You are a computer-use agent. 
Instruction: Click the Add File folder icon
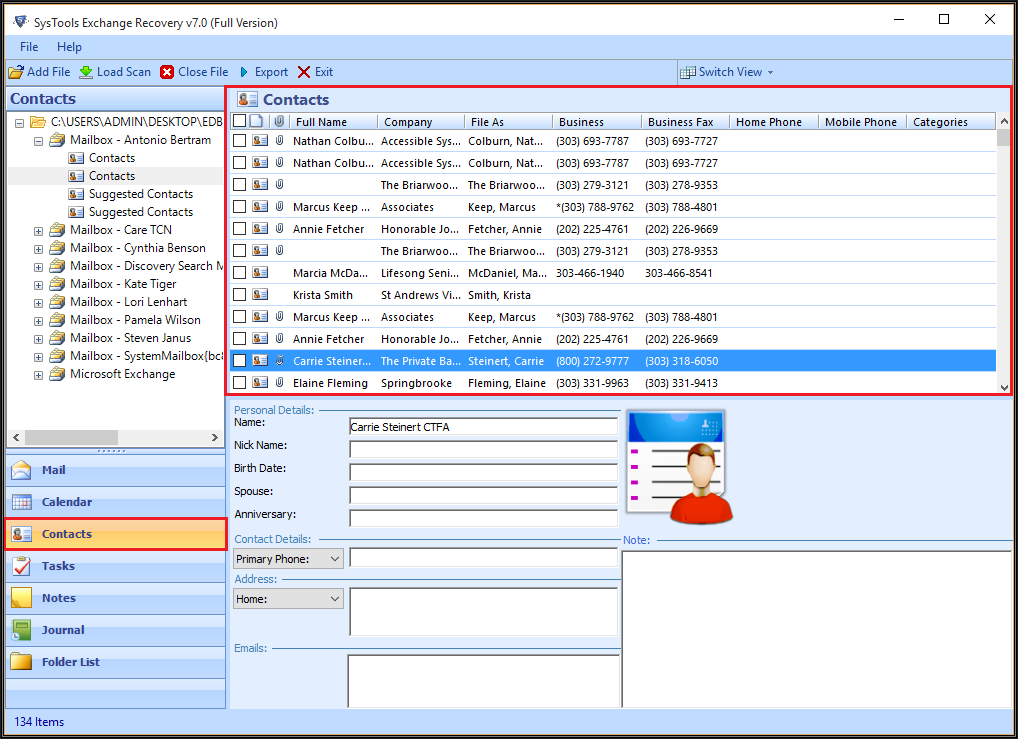[x=16, y=72]
